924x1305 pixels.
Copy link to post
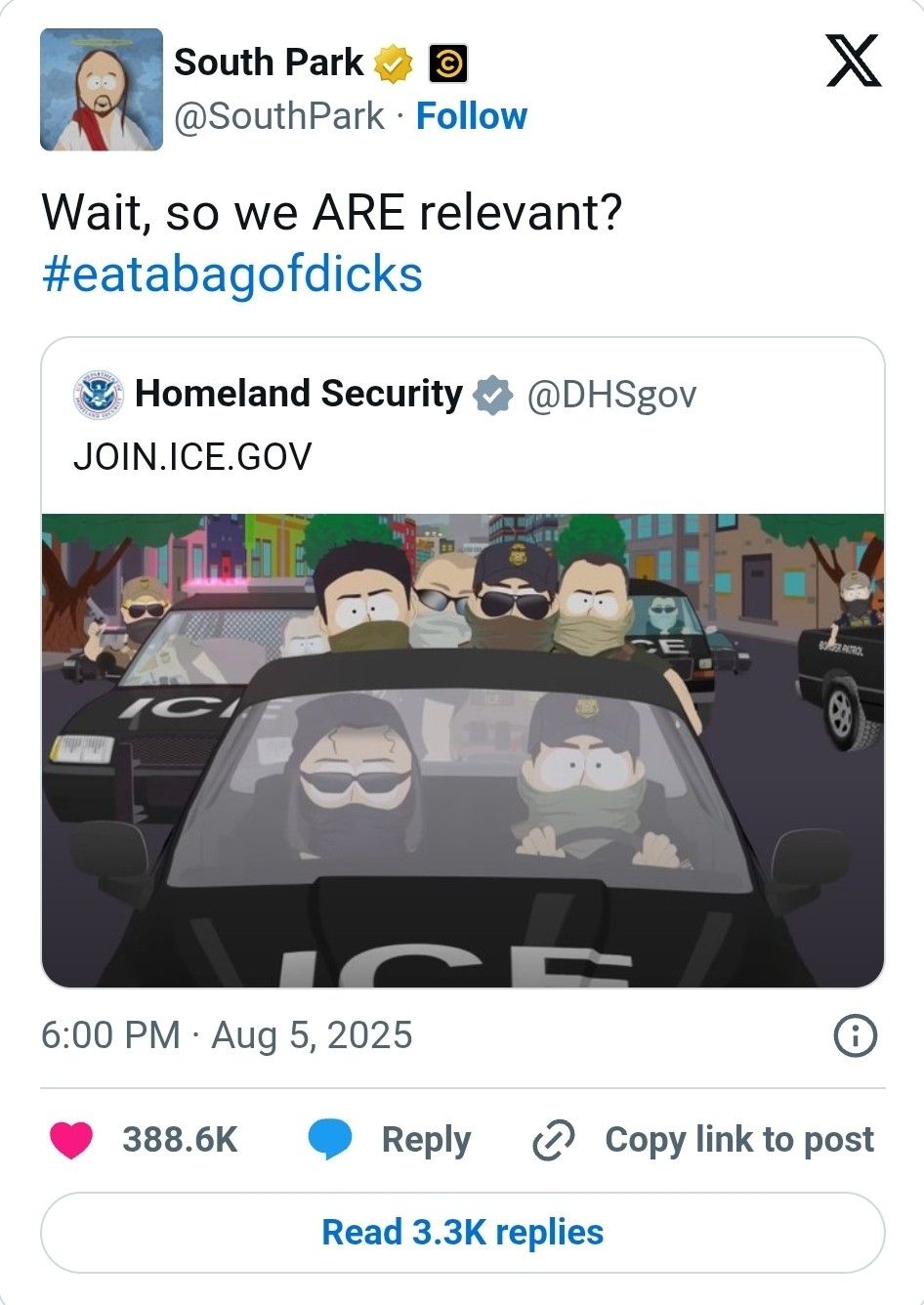click(x=702, y=1140)
